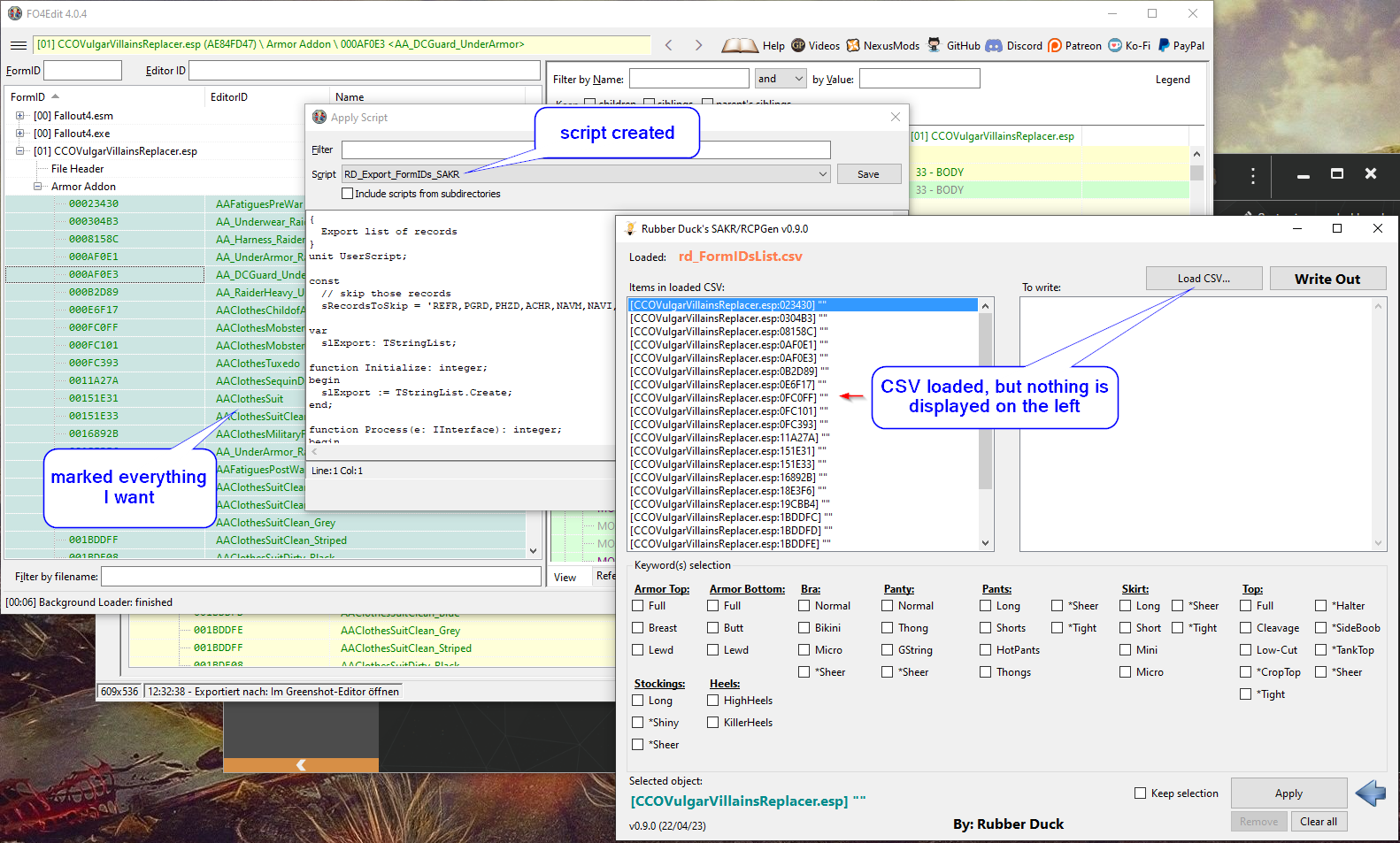This screenshot has height=843, width=1400.
Task: Open the Legend button
Action: (1173, 79)
